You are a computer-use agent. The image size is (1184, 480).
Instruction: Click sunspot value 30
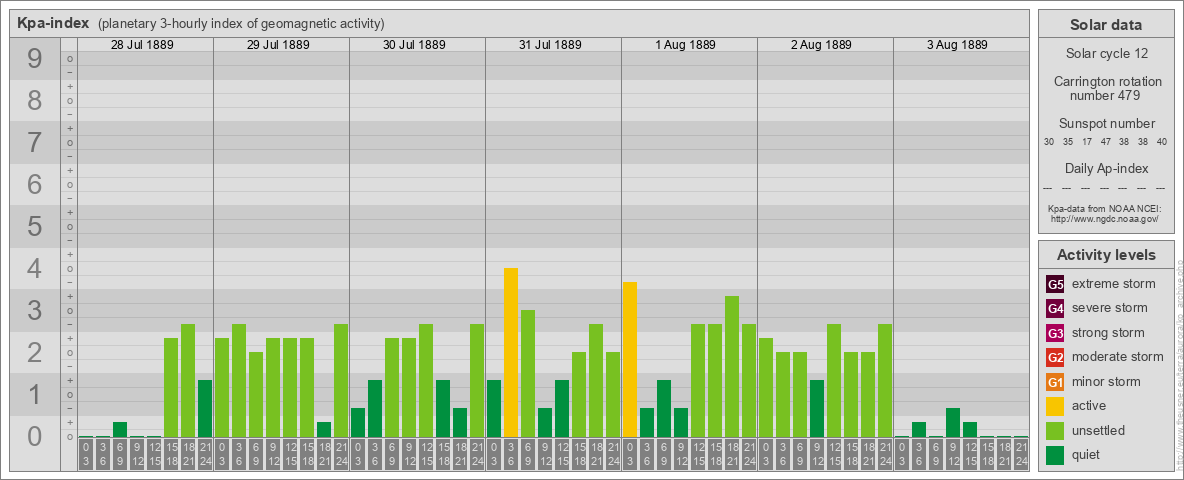coord(1049,142)
